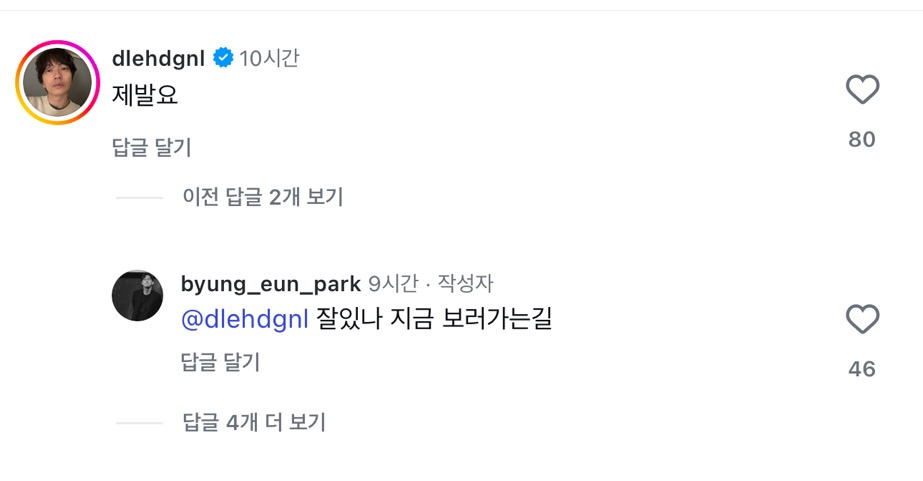The image size is (923, 481).
Task: View the 80 likes count
Action: click(862, 140)
